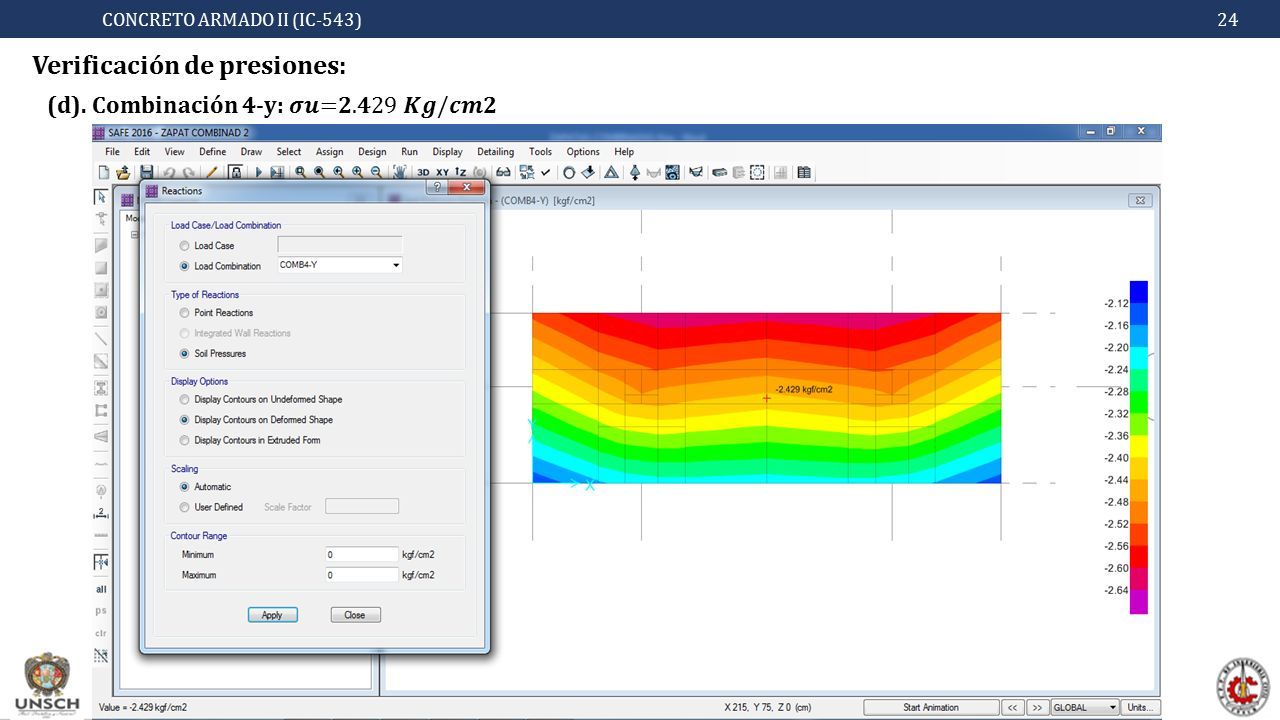Select the User Defined scaling radio button
The width and height of the screenshot is (1280, 720).
pos(184,507)
